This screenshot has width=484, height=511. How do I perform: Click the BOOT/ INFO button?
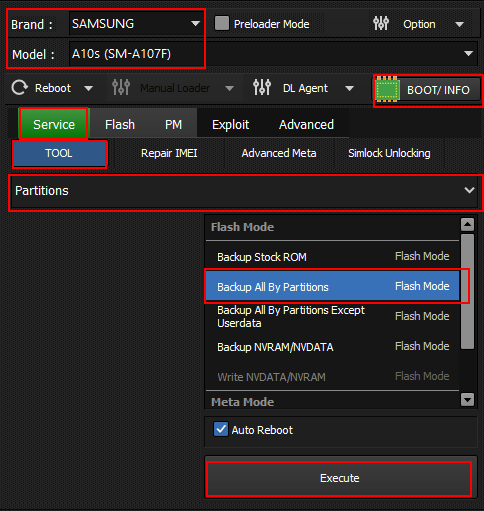[x=427, y=90]
